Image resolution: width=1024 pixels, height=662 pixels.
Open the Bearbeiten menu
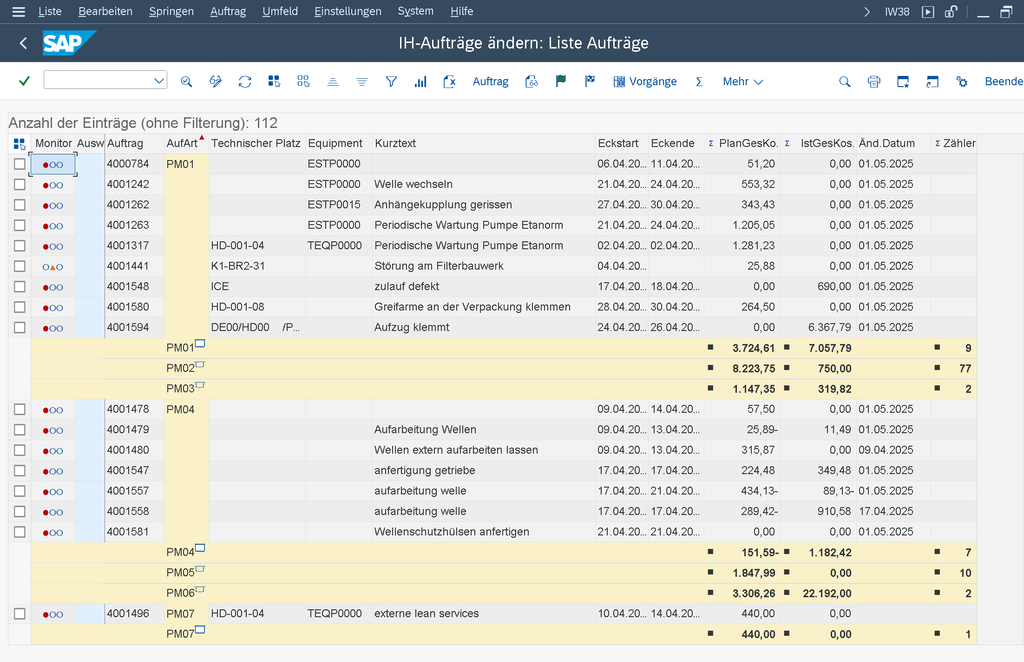(105, 11)
